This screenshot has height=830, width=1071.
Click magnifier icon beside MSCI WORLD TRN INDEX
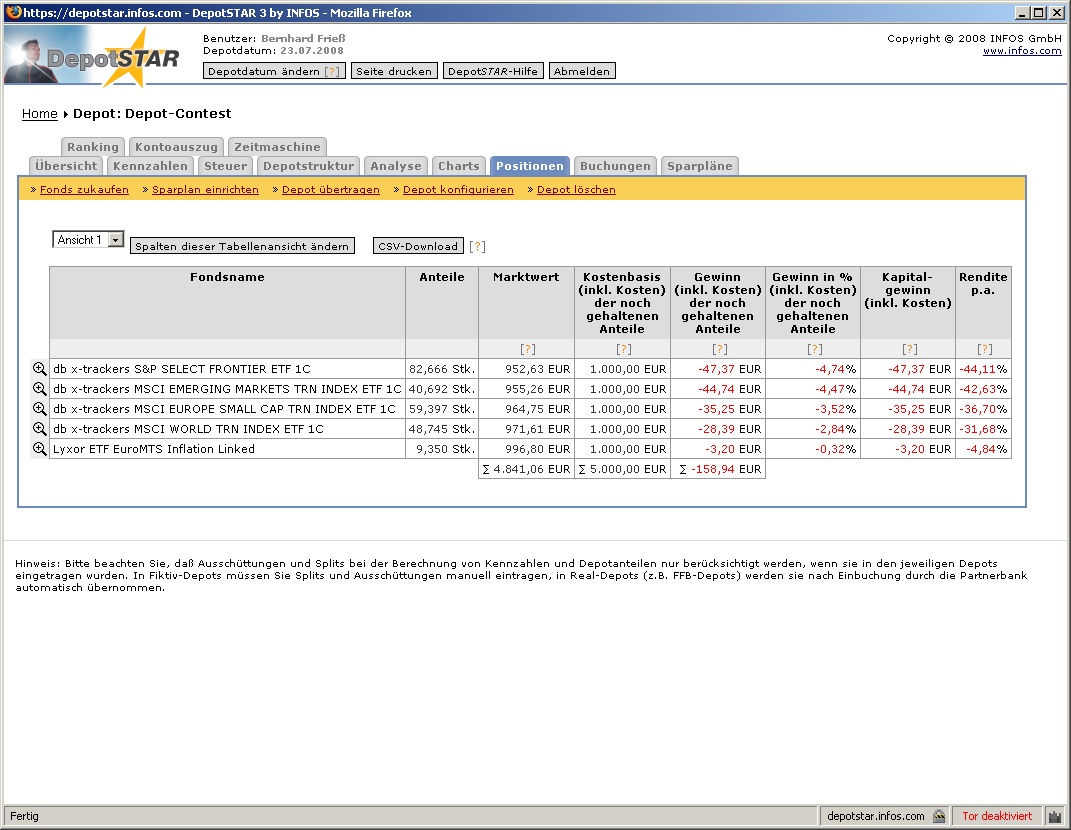tap(40, 429)
